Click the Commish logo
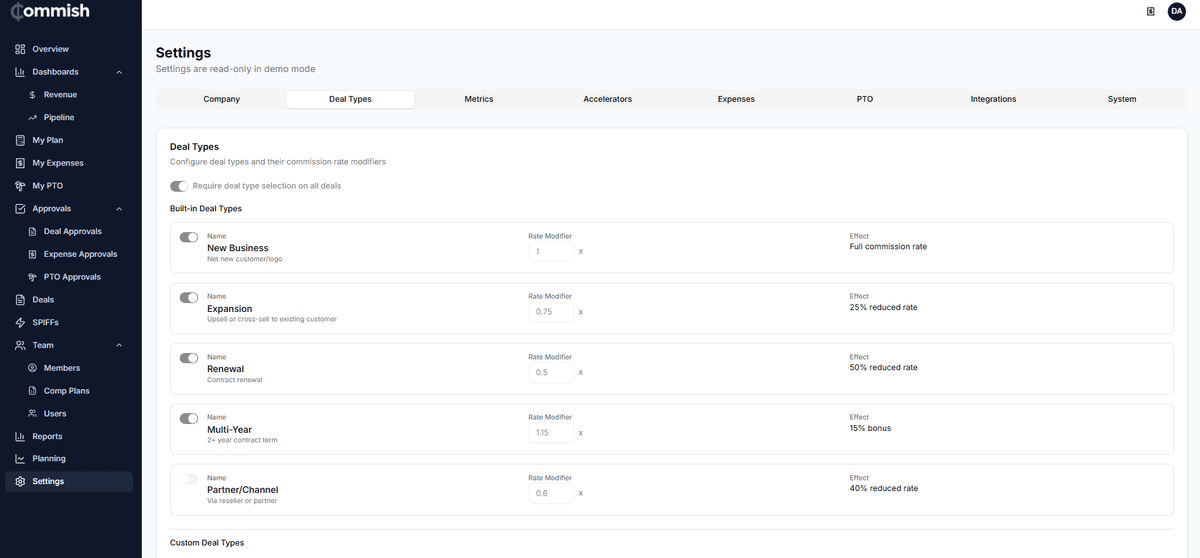Viewport: 1200px width, 558px height. [49, 12]
